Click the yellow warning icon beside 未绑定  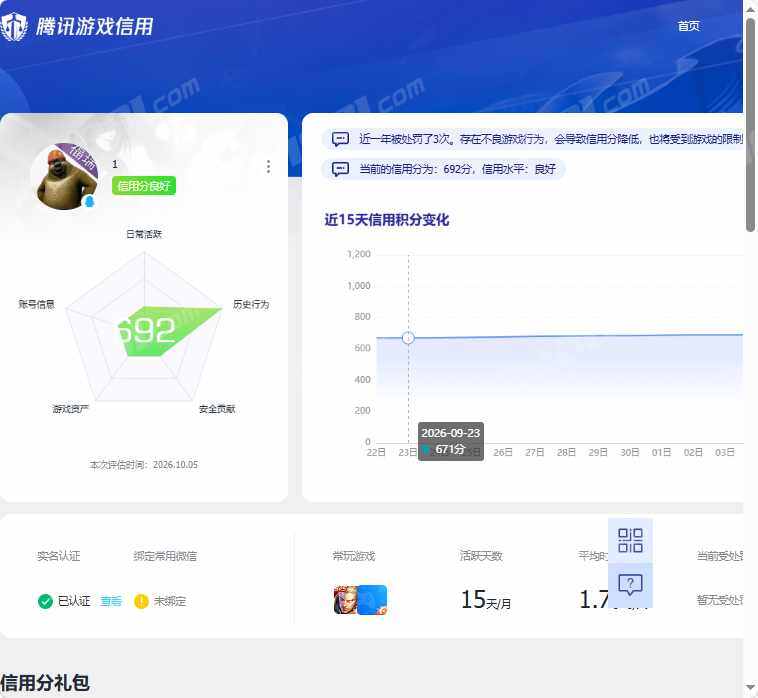[141, 601]
